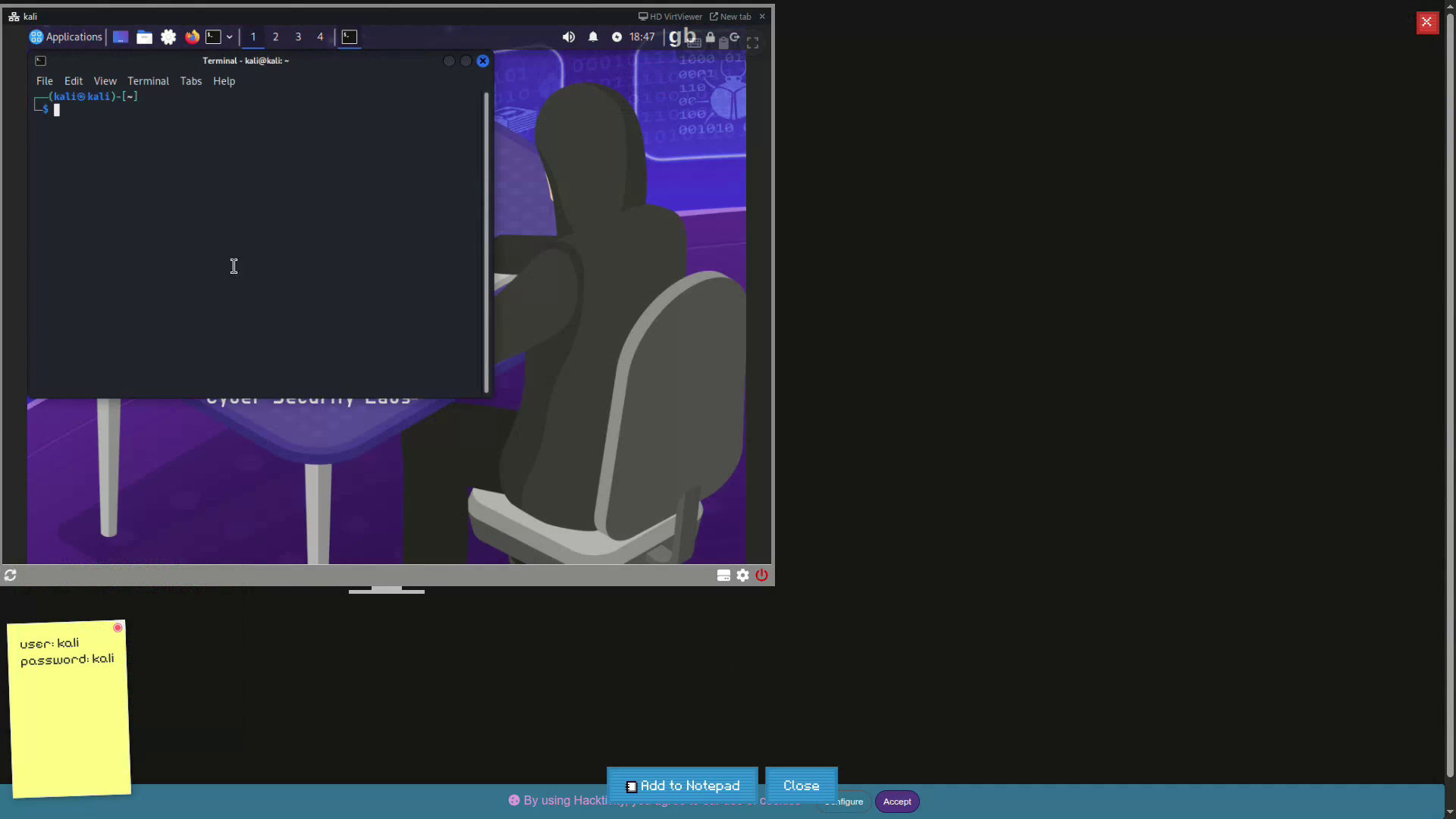Click the log out icon in panel
Screen dimensions: 1456x819
(x=734, y=36)
